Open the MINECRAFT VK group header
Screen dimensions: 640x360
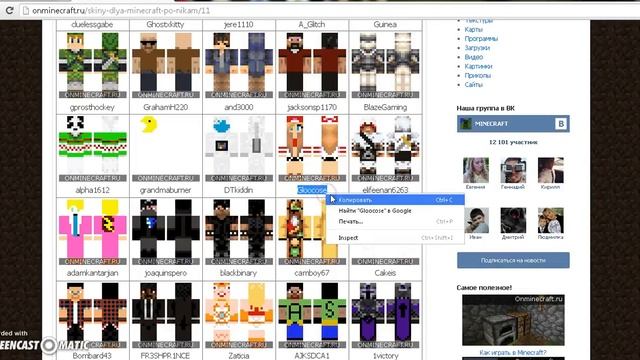pos(513,124)
